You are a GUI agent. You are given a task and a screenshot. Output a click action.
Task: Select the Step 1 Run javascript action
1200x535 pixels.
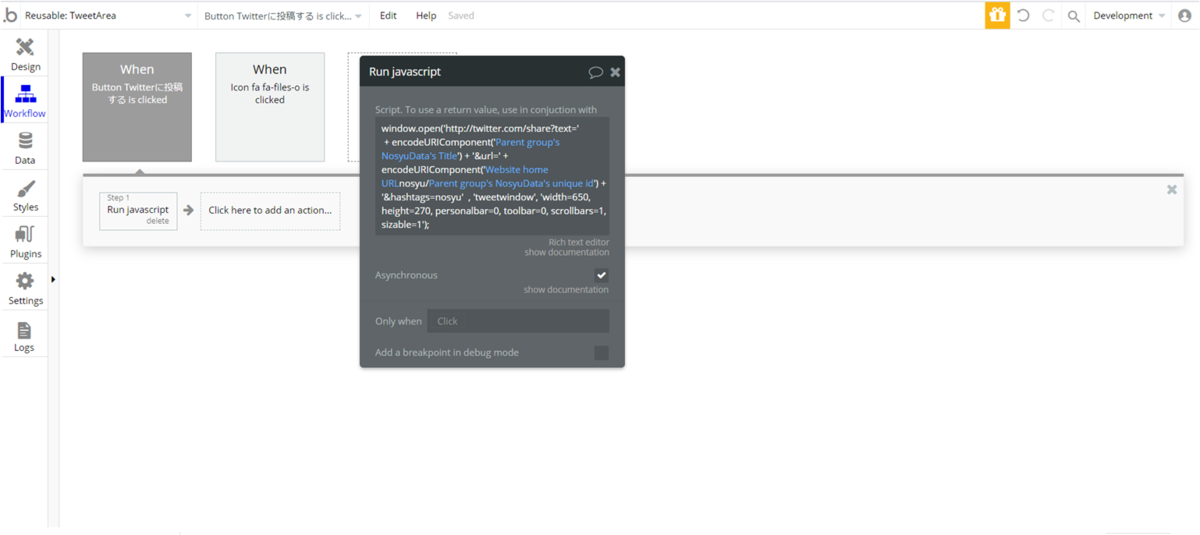[138, 210]
